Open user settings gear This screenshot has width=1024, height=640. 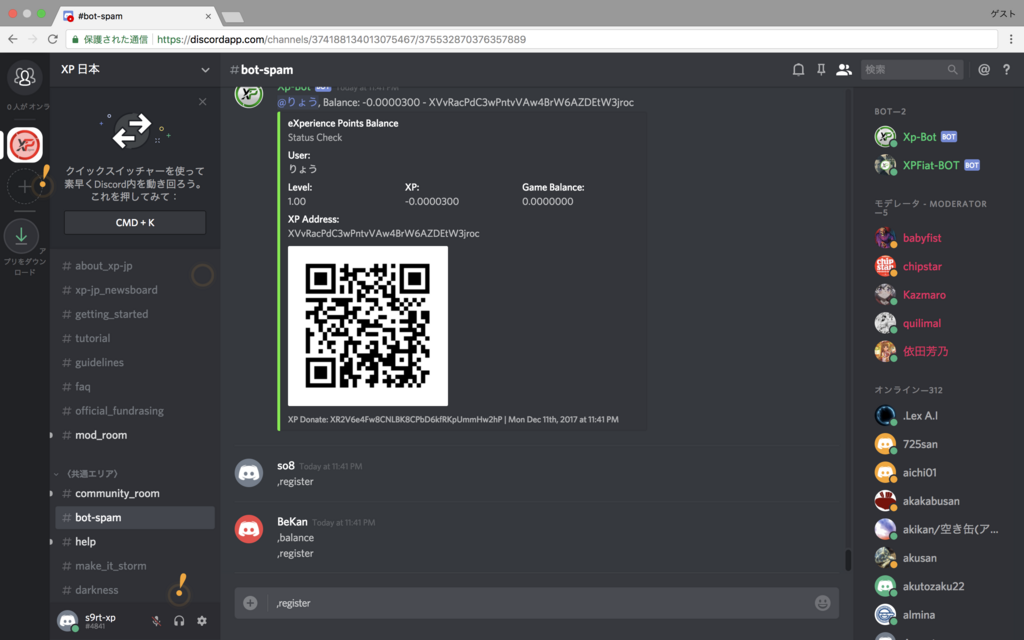202,620
